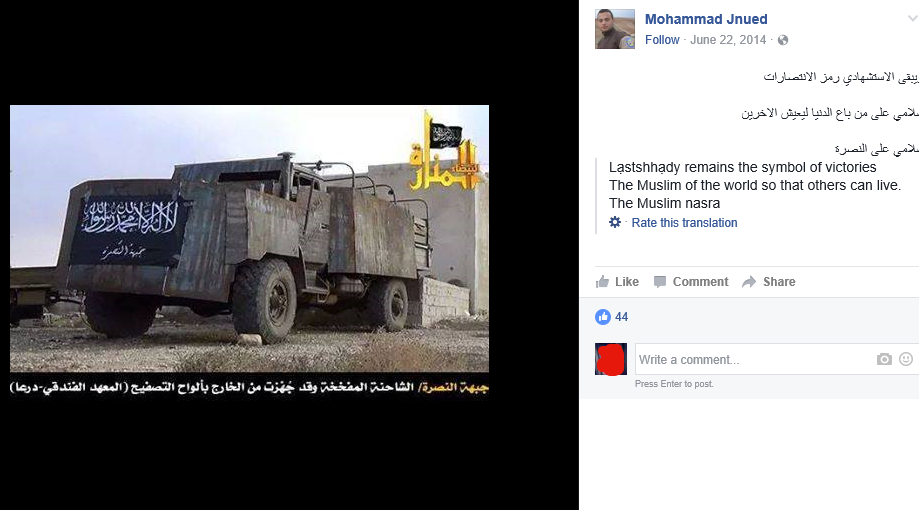
Task: Click the Rate this translation link
Action: click(685, 223)
